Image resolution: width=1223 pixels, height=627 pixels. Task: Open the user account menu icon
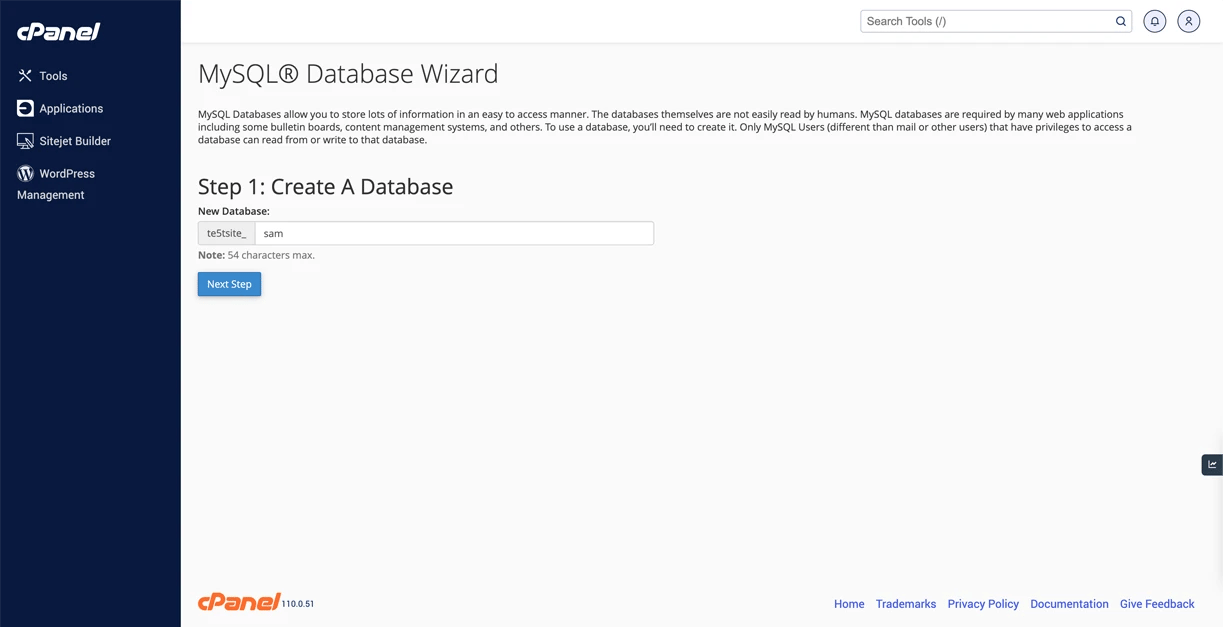click(1189, 21)
